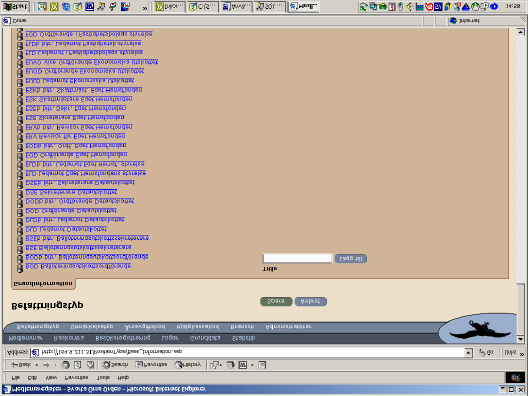Click the page's vertical scrollbar thumb
This screenshot has height=396, width=528.
(520, 309)
